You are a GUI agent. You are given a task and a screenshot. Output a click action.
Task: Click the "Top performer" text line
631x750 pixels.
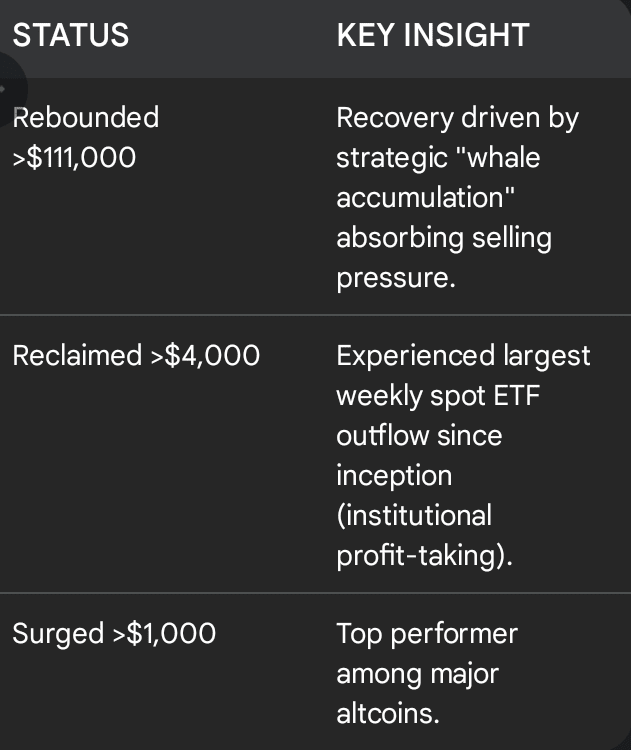pos(427,633)
